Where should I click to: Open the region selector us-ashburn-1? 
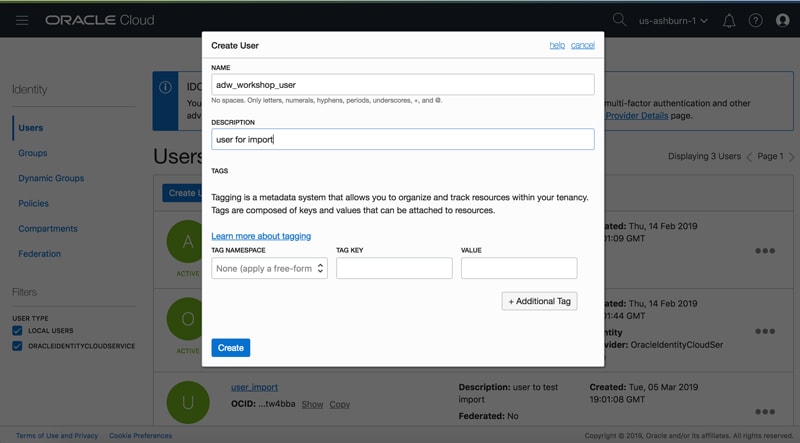click(x=673, y=21)
